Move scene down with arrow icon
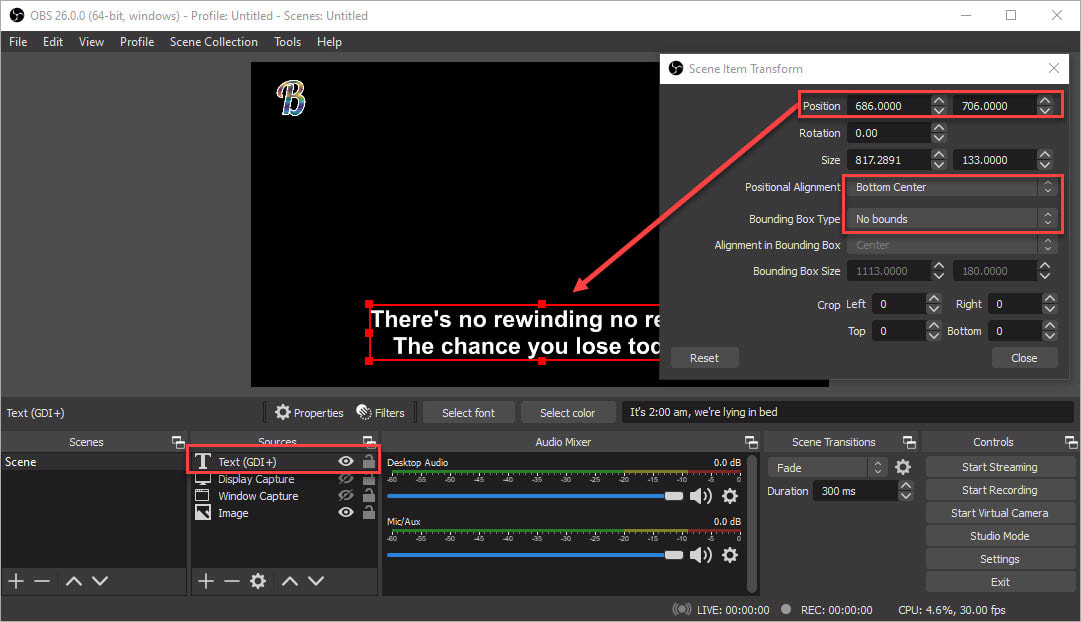Viewport: 1081px width, 622px height. (x=100, y=581)
